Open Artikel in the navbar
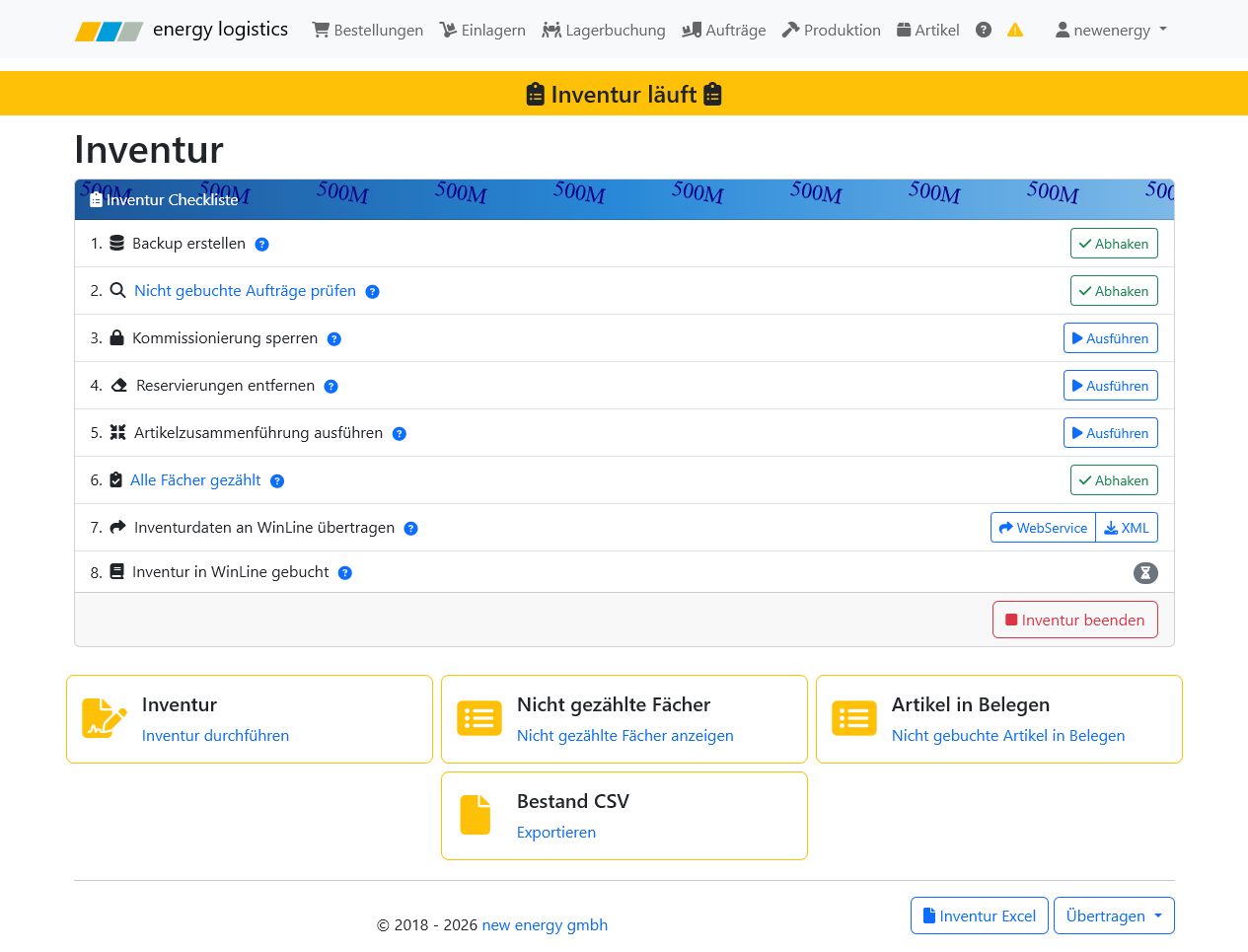 (x=928, y=30)
